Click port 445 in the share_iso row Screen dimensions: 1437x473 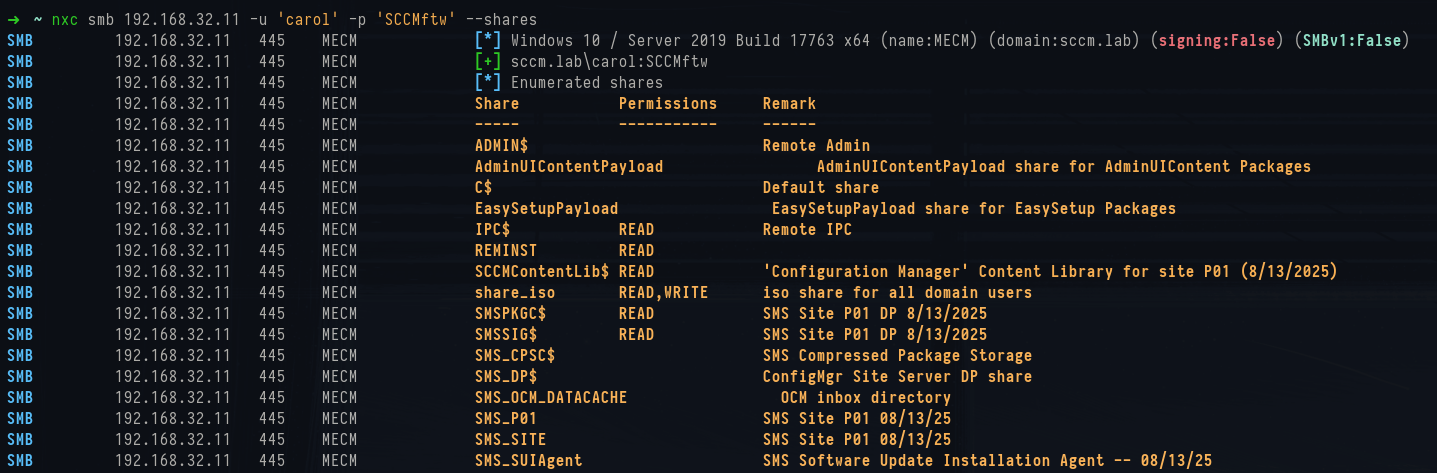click(272, 293)
